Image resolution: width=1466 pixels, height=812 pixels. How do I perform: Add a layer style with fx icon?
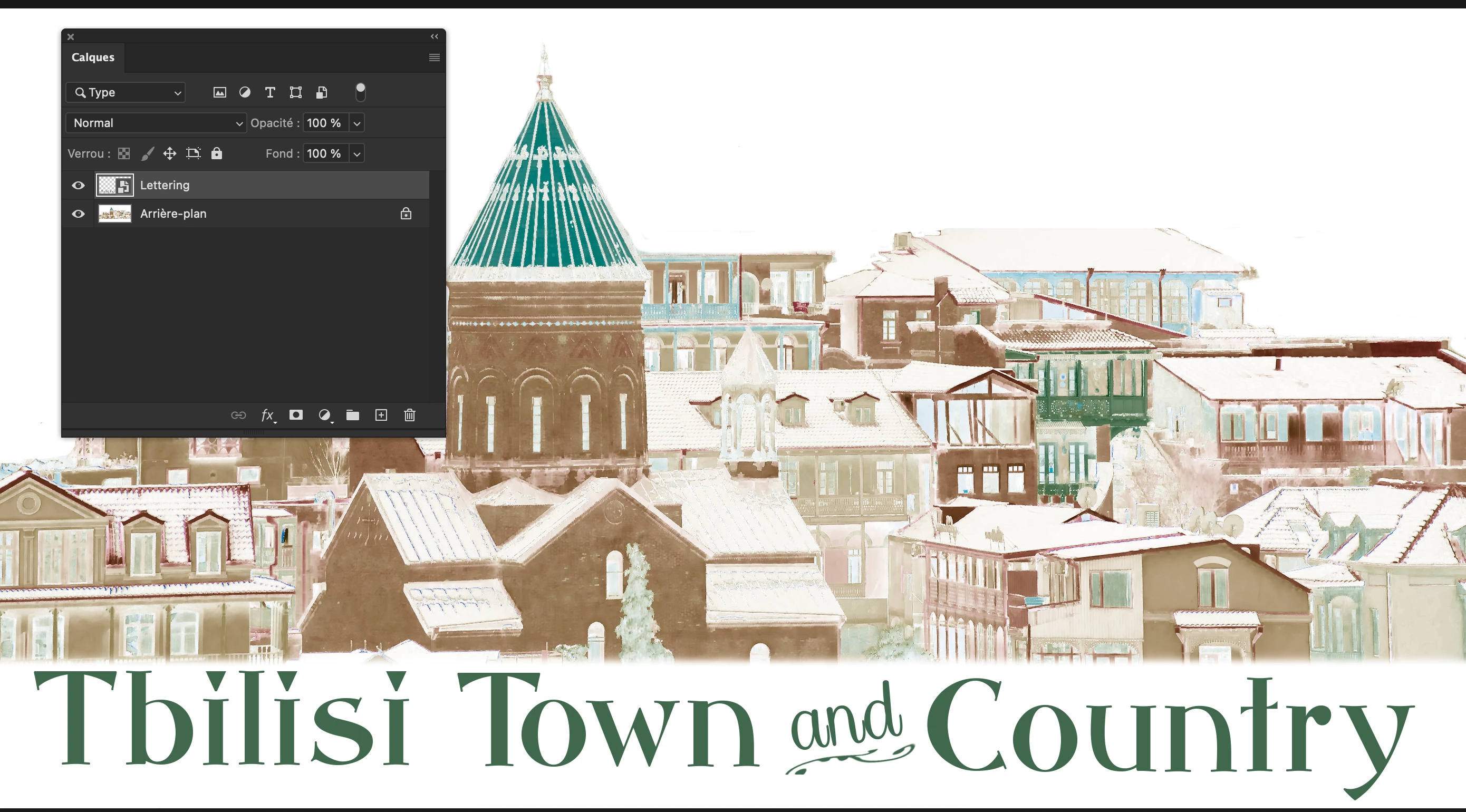267,415
